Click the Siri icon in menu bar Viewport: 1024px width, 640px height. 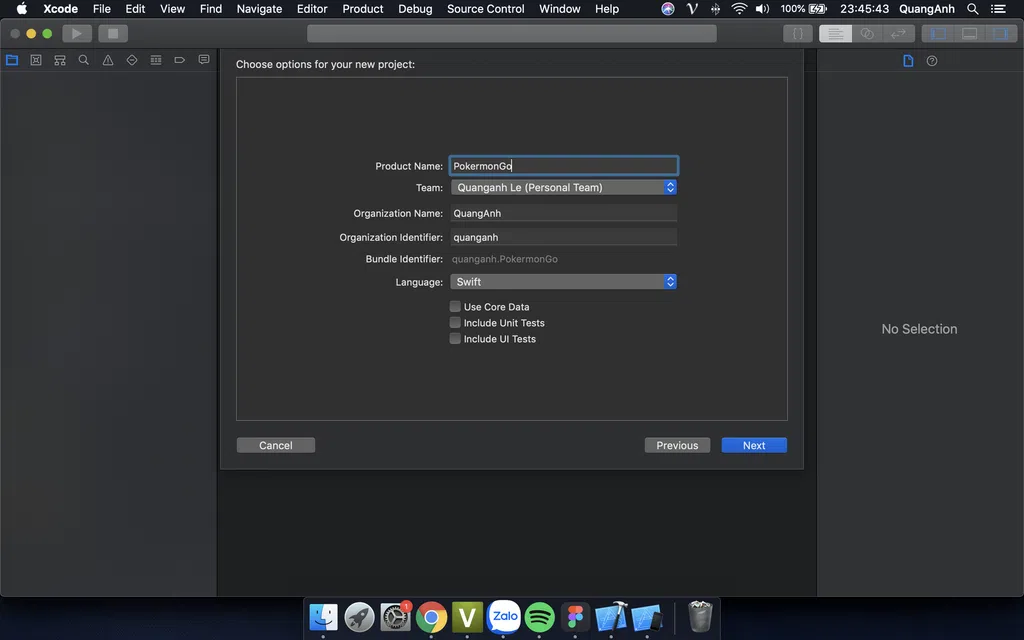(x=667, y=9)
